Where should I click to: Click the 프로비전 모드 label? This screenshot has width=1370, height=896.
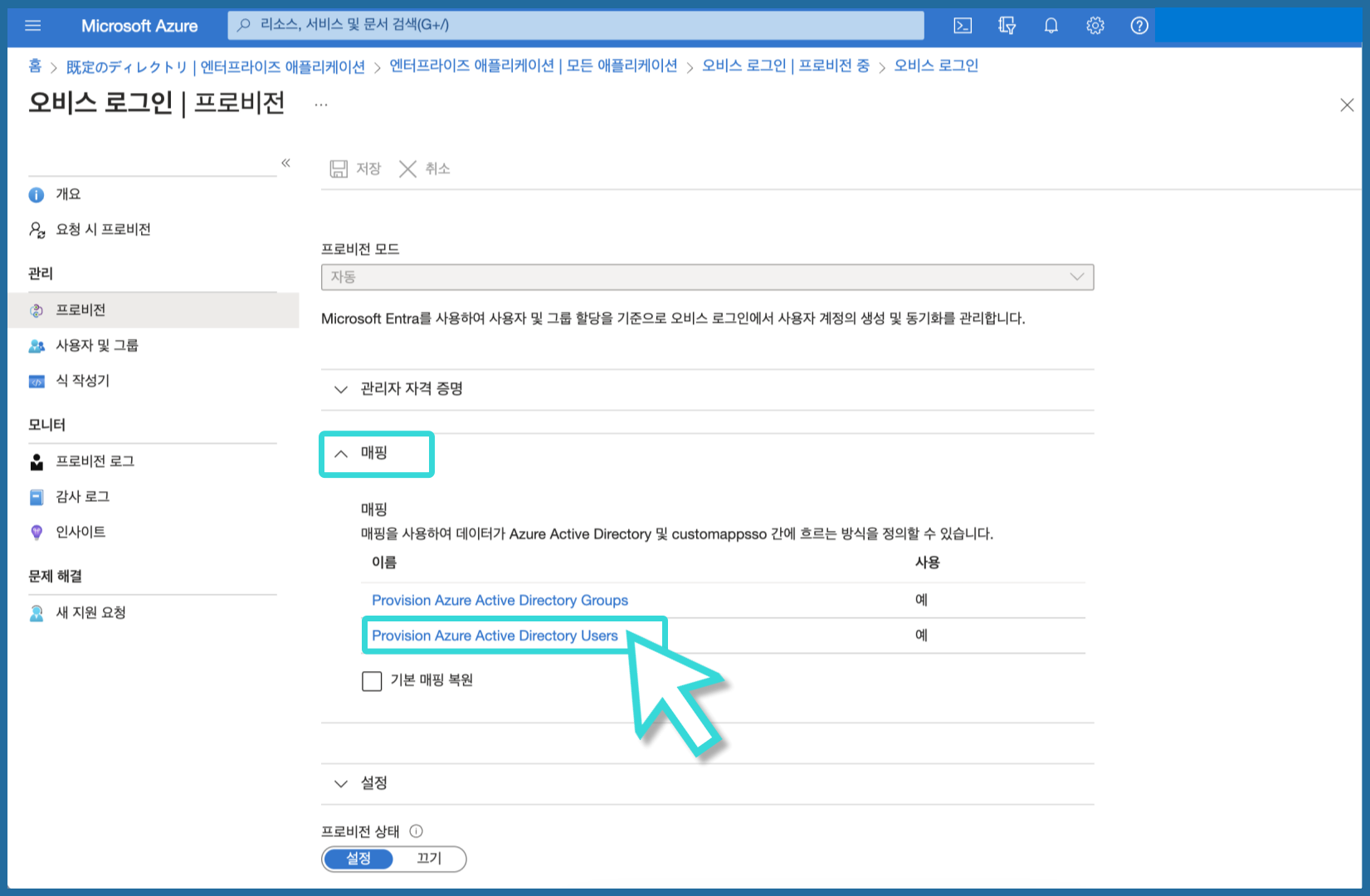coord(360,249)
